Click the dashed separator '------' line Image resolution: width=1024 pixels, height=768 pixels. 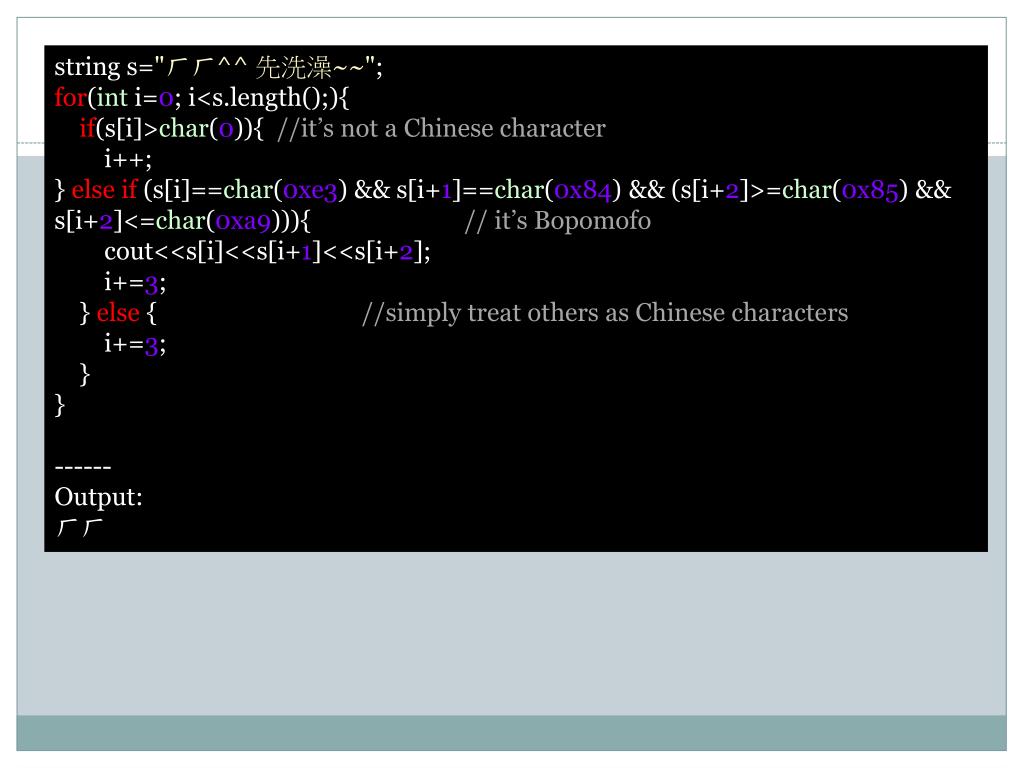83,468
